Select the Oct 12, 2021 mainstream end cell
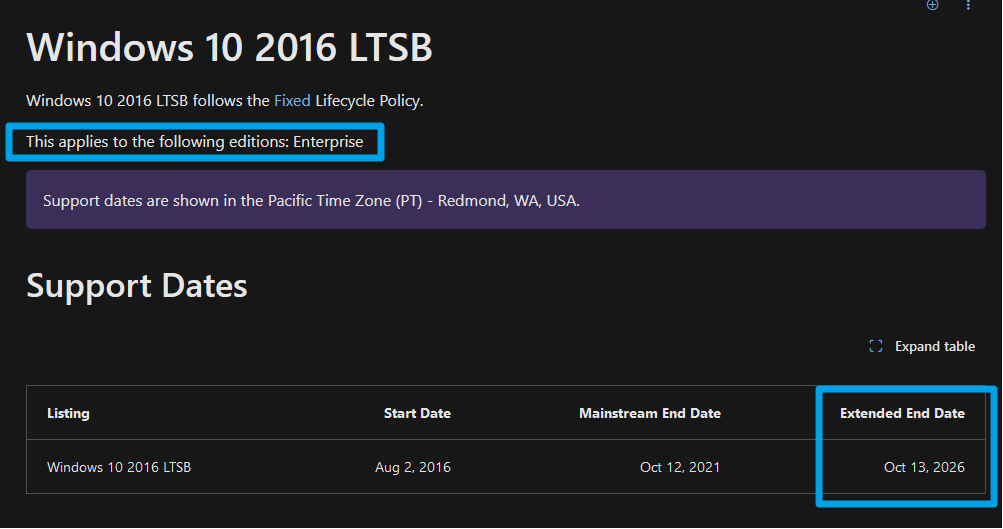1003x529 pixels. [x=680, y=467]
